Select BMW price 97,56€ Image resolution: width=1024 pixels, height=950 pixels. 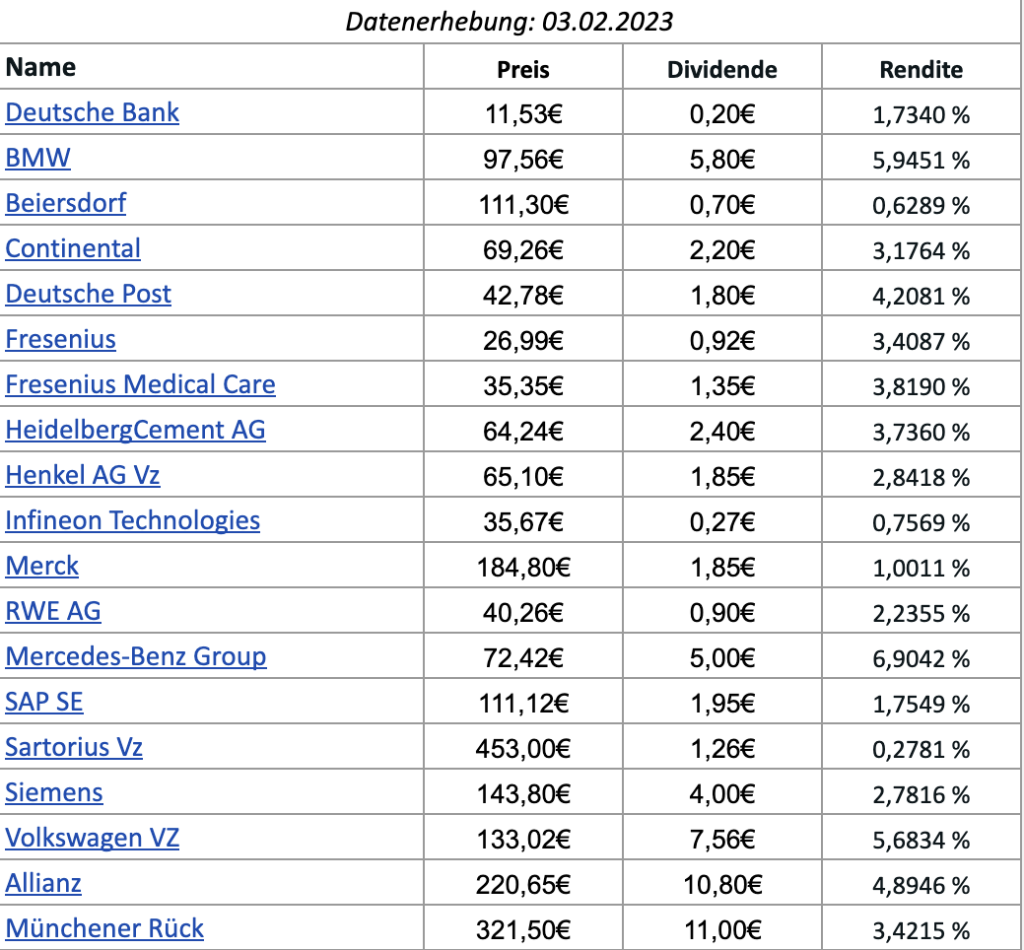pyautogui.click(x=523, y=160)
